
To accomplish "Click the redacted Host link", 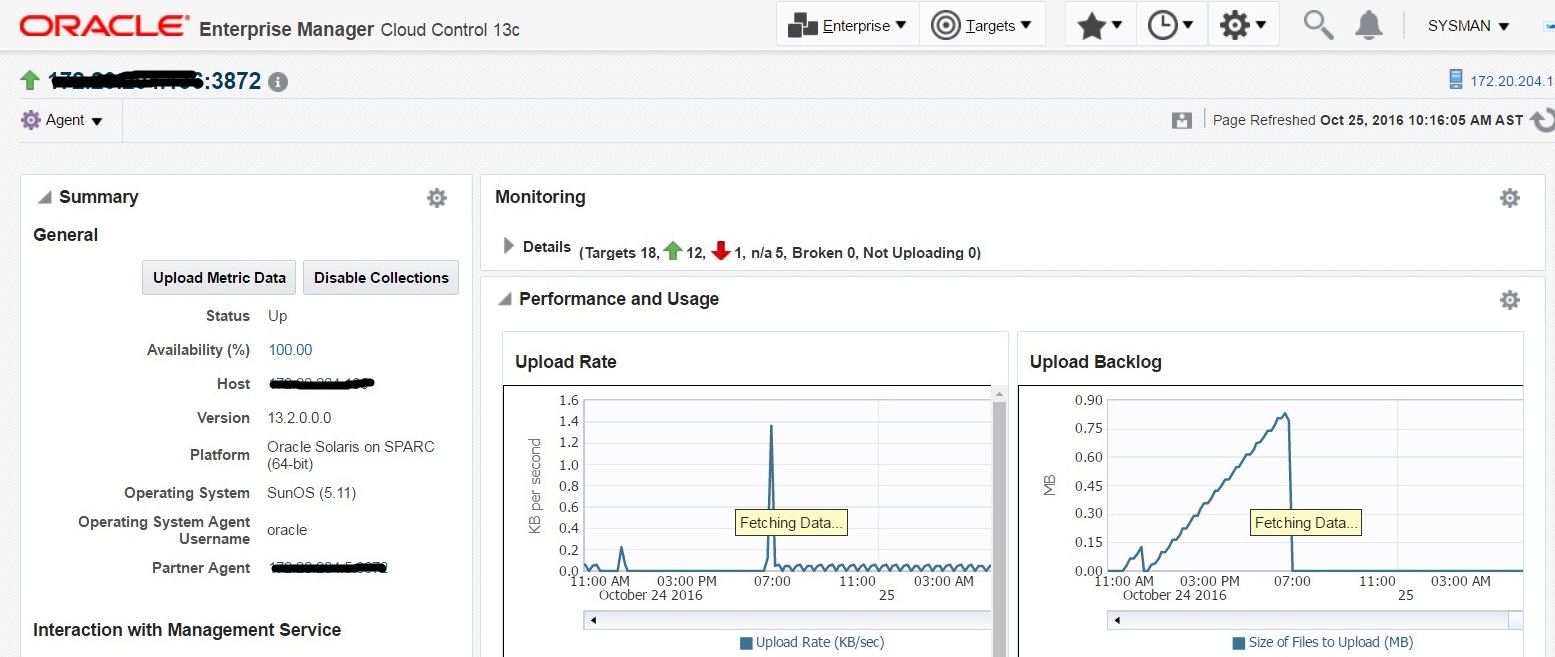I will (321, 383).
